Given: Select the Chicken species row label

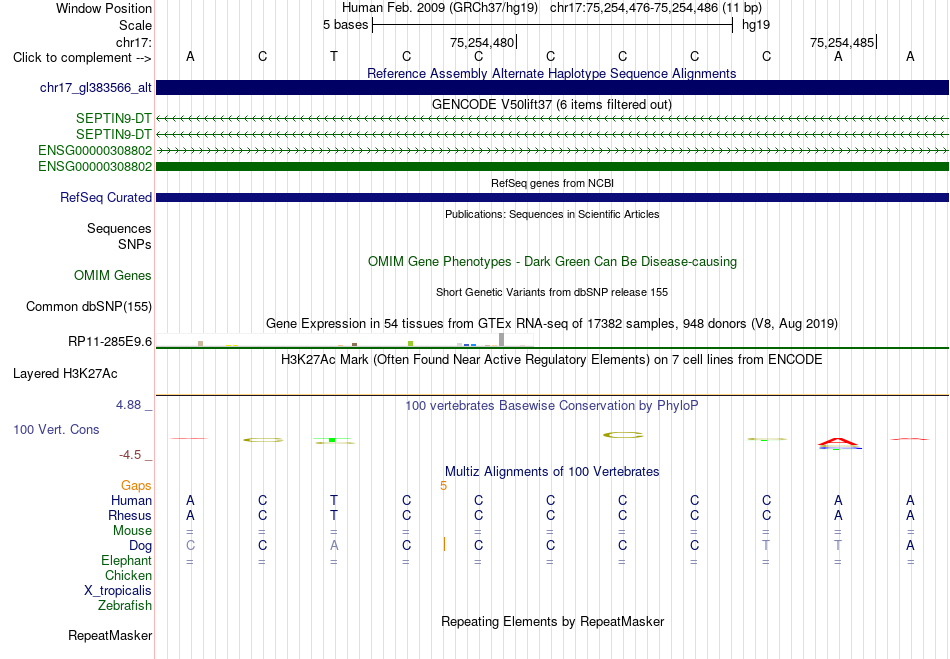Looking at the screenshot, I should [128, 575].
